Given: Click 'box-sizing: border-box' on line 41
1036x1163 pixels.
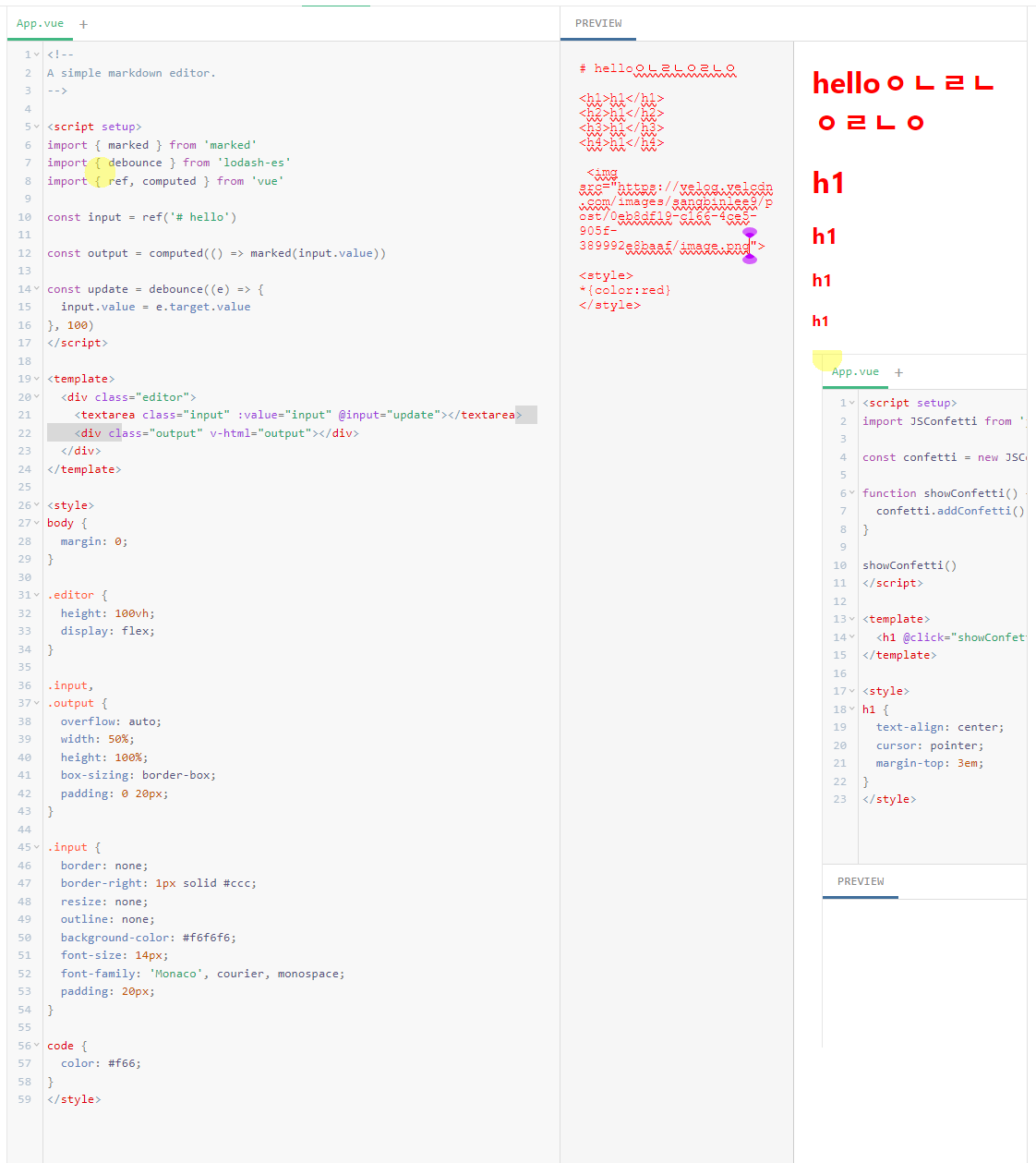Looking at the screenshot, I should [x=138, y=775].
